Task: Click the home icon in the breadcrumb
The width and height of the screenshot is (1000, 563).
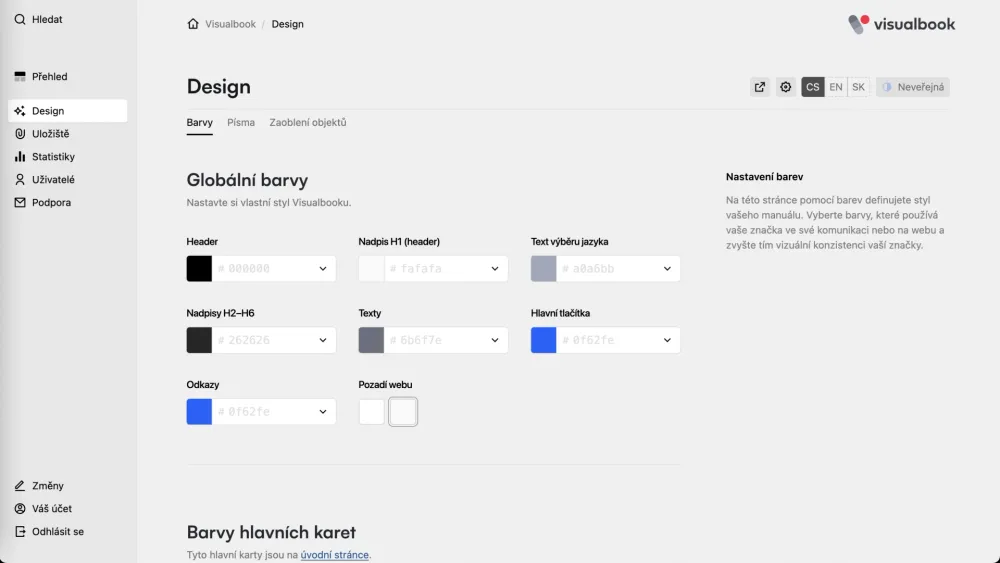Action: [x=193, y=24]
